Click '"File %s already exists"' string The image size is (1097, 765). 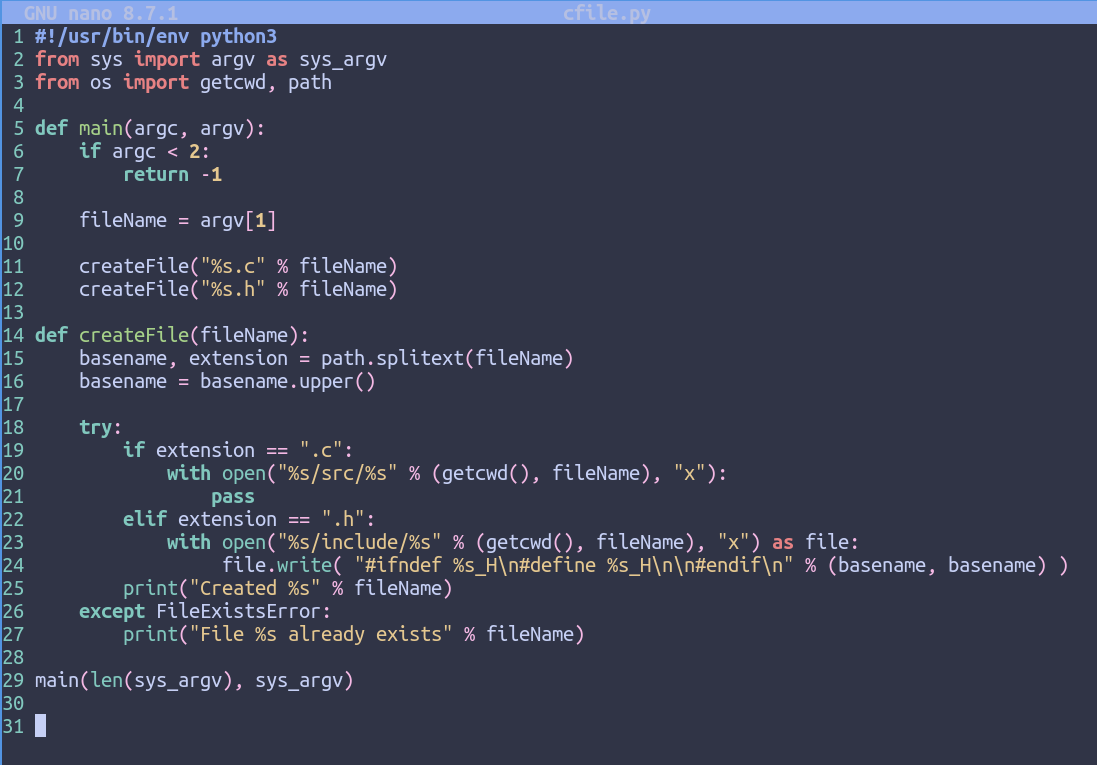pyautogui.click(x=321, y=635)
